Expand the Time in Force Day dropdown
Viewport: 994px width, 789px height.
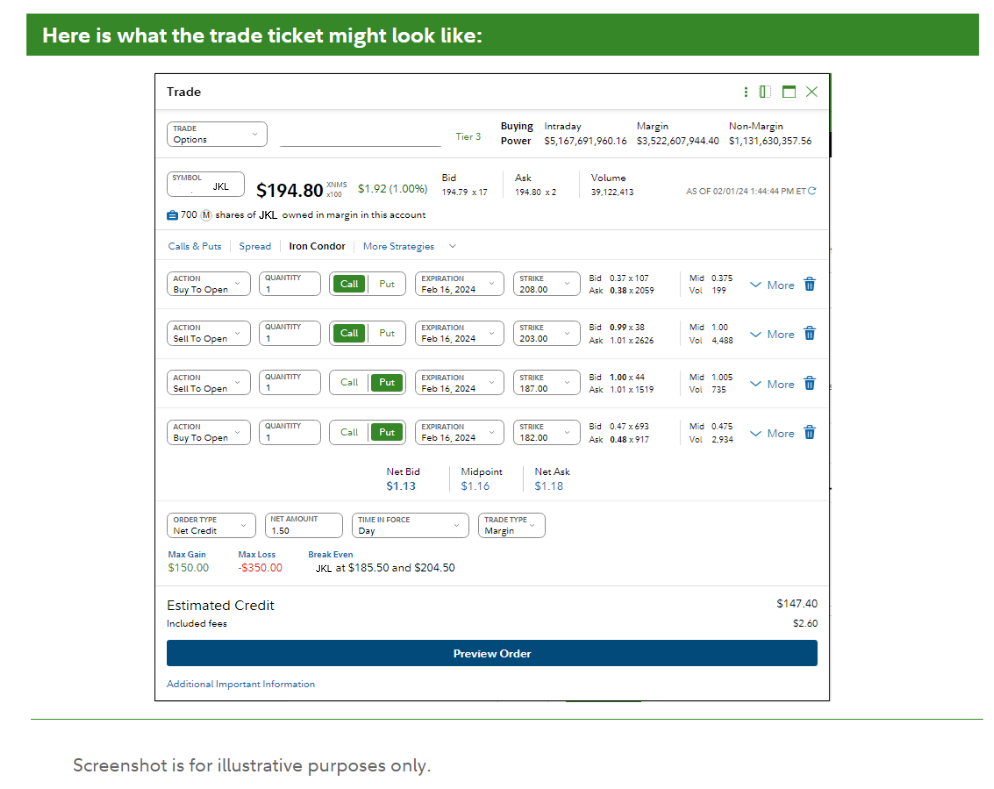click(x=410, y=526)
